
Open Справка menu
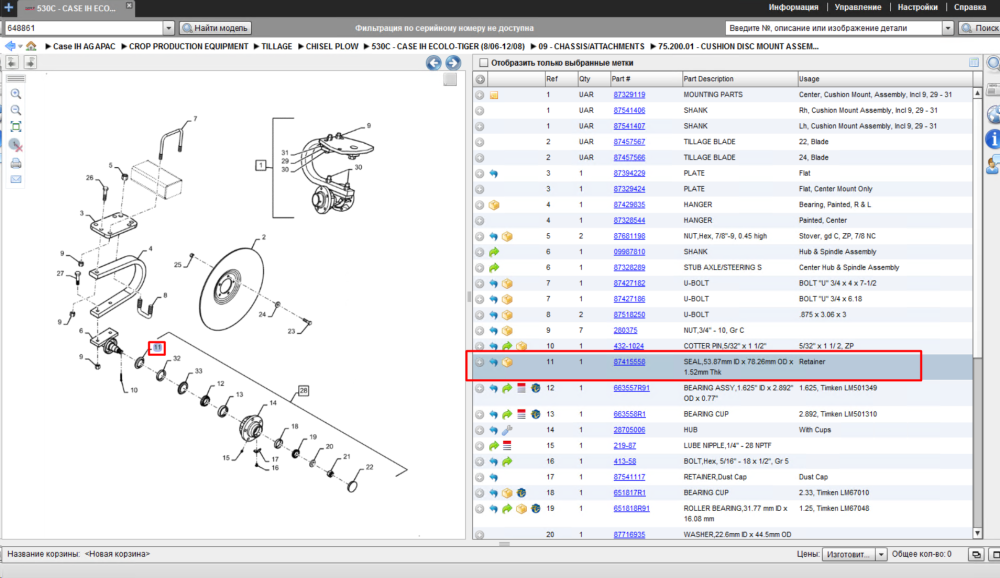coord(970,7)
